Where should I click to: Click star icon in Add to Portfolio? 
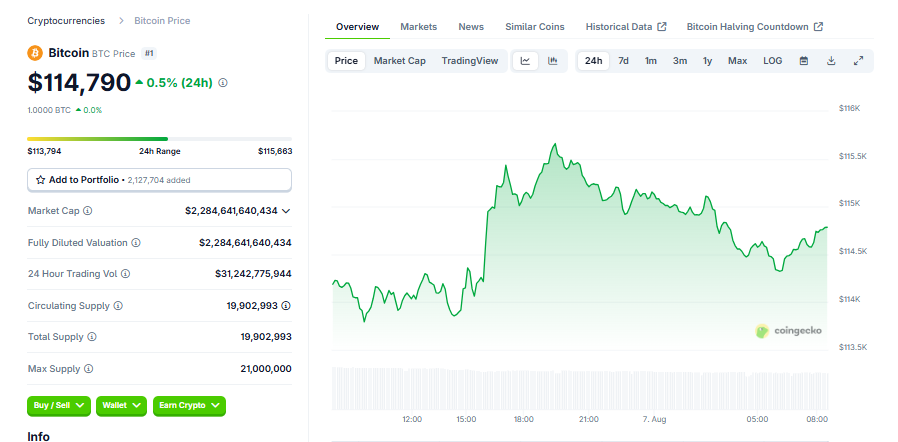[x=41, y=180]
